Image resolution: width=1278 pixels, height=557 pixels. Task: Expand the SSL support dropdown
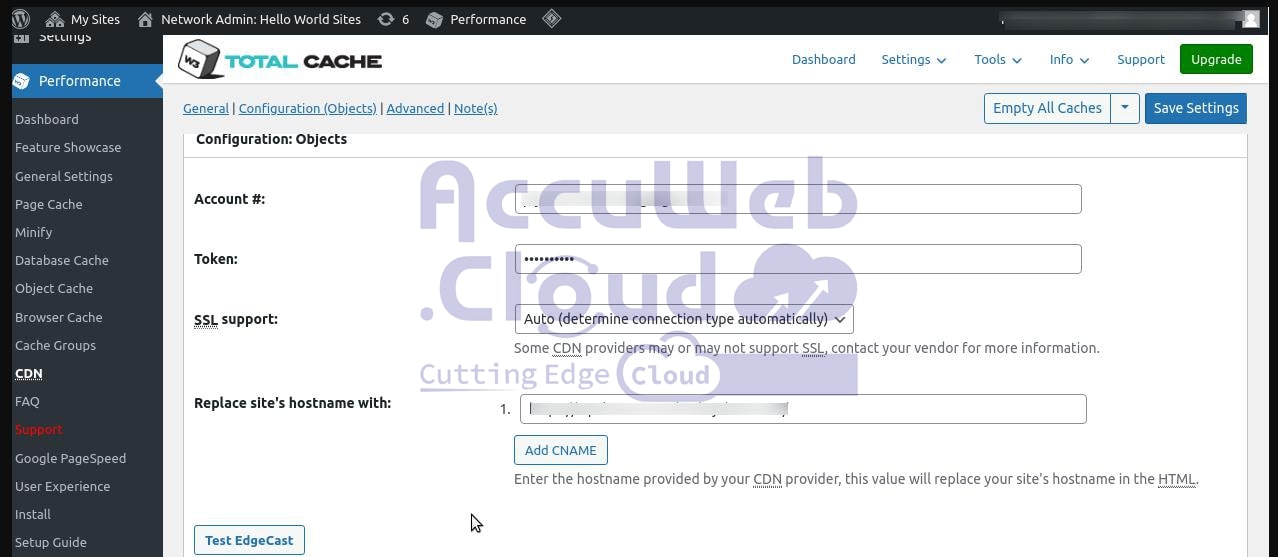coord(683,319)
